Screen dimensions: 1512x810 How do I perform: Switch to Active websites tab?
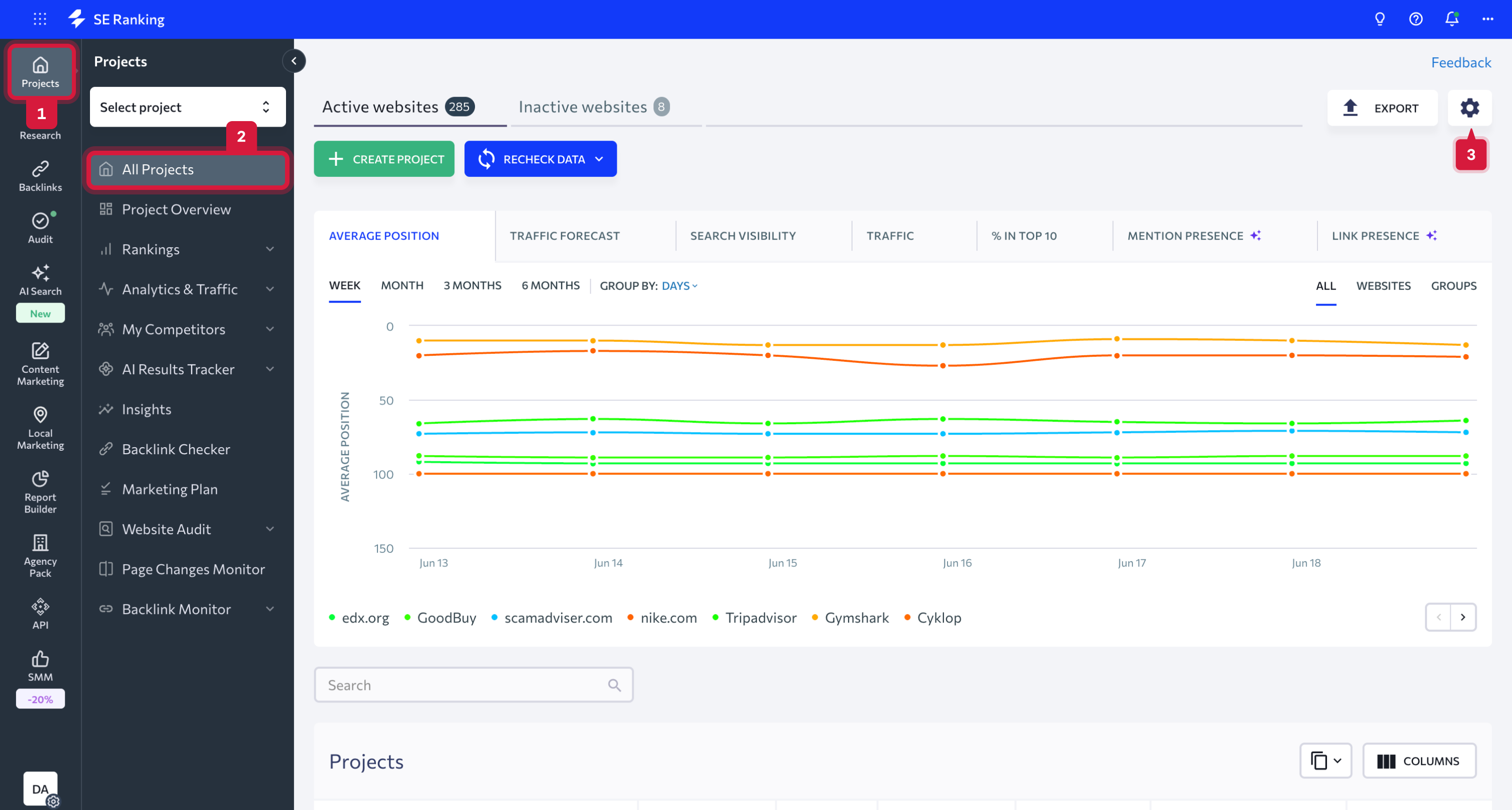(398, 107)
